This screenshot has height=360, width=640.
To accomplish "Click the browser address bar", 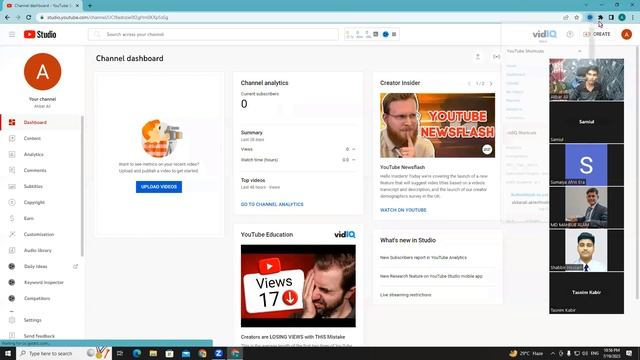I will pos(302,18).
